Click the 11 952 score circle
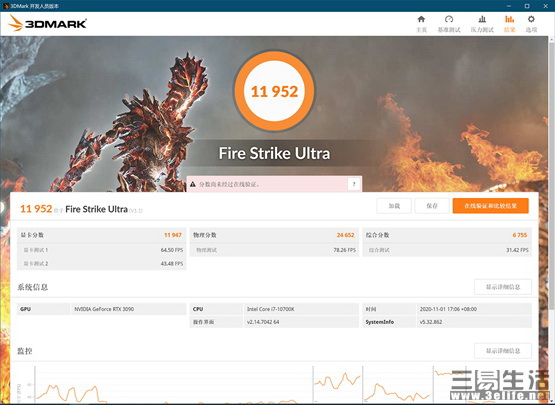Viewport: 555px width, 405px height. pos(274,91)
